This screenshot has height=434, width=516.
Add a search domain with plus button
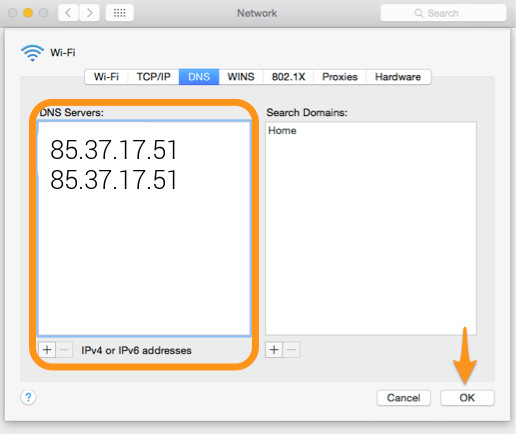[274, 350]
